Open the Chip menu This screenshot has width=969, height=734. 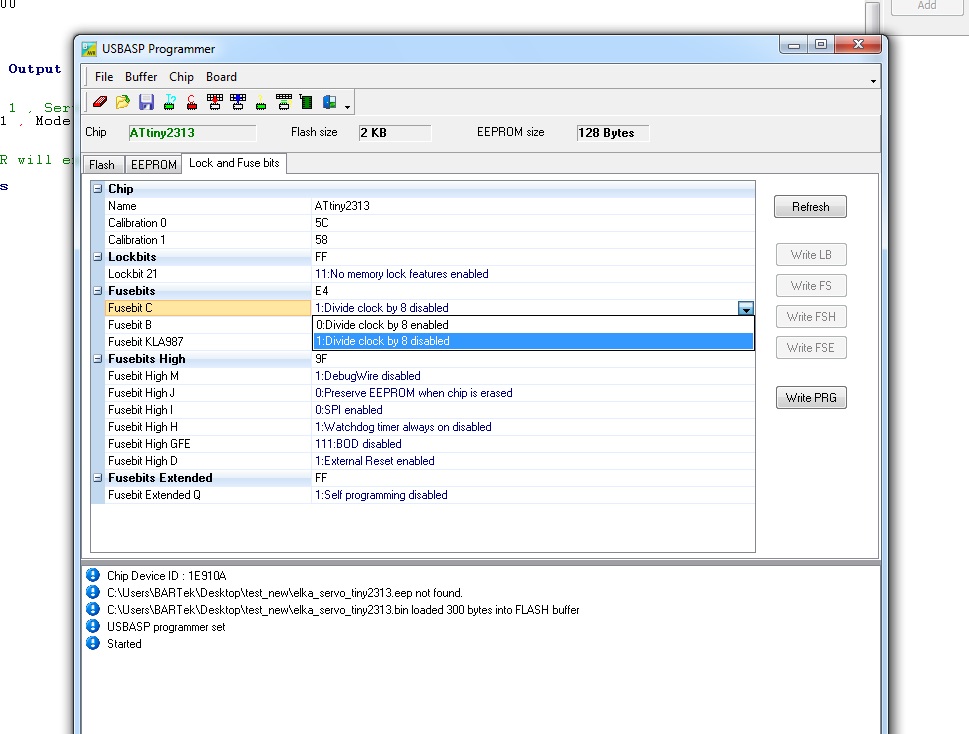click(x=181, y=77)
